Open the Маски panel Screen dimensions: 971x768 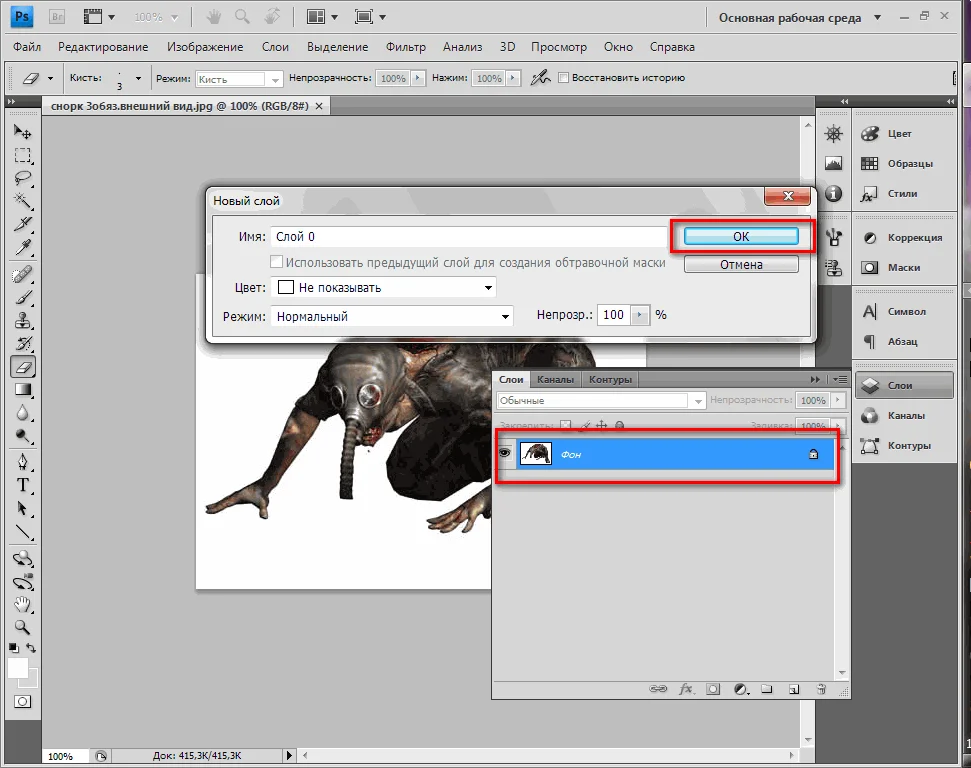click(902, 268)
